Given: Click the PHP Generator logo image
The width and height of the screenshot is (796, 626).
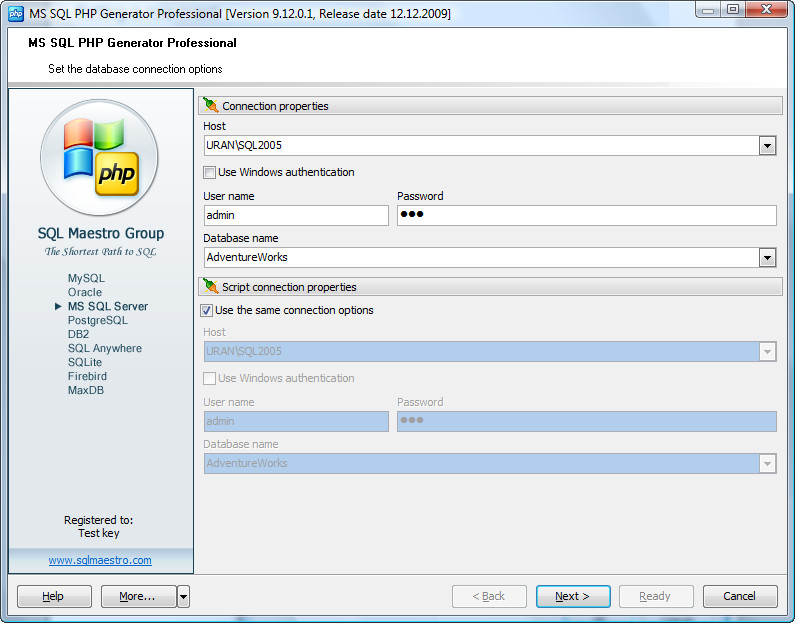Looking at the screenshot, I should pyautogui.click(x=100, y=157).
